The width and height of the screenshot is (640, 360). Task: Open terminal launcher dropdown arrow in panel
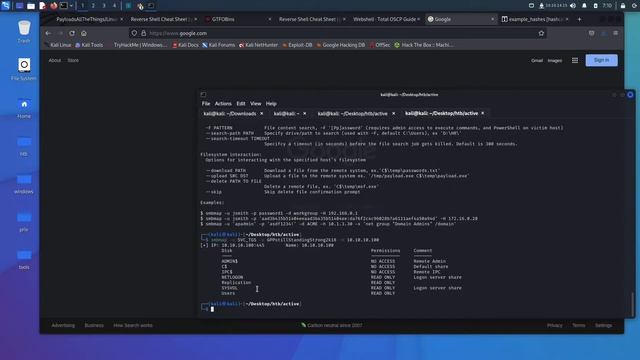(71, 6)
